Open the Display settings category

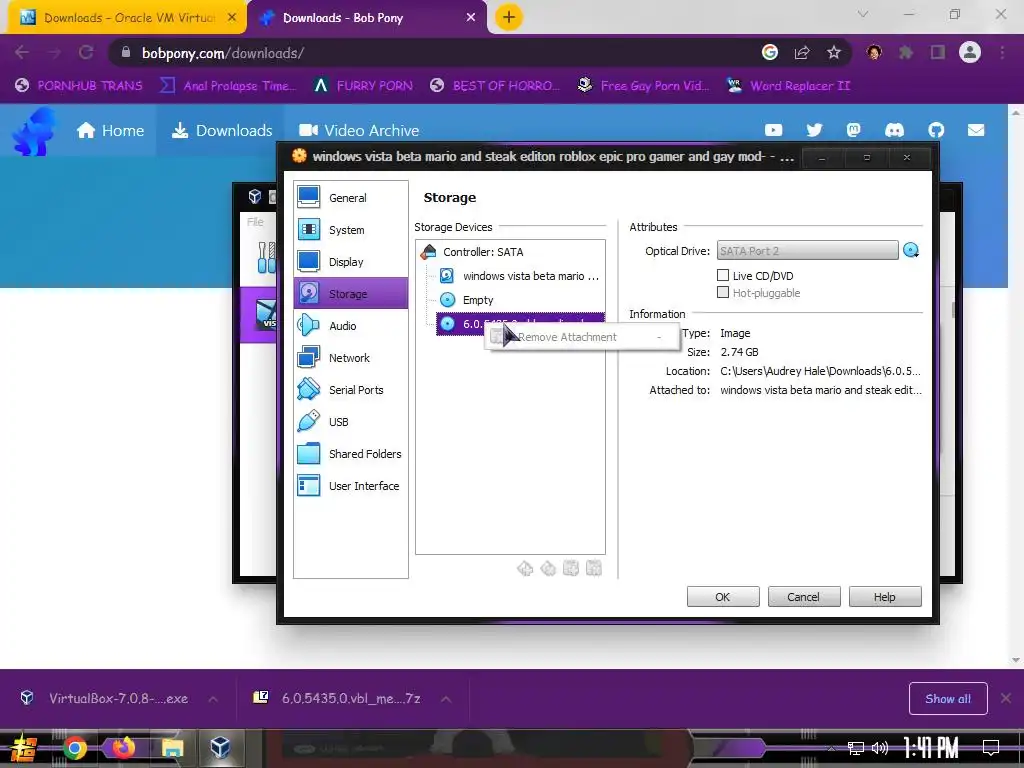[x=351, y=262]
